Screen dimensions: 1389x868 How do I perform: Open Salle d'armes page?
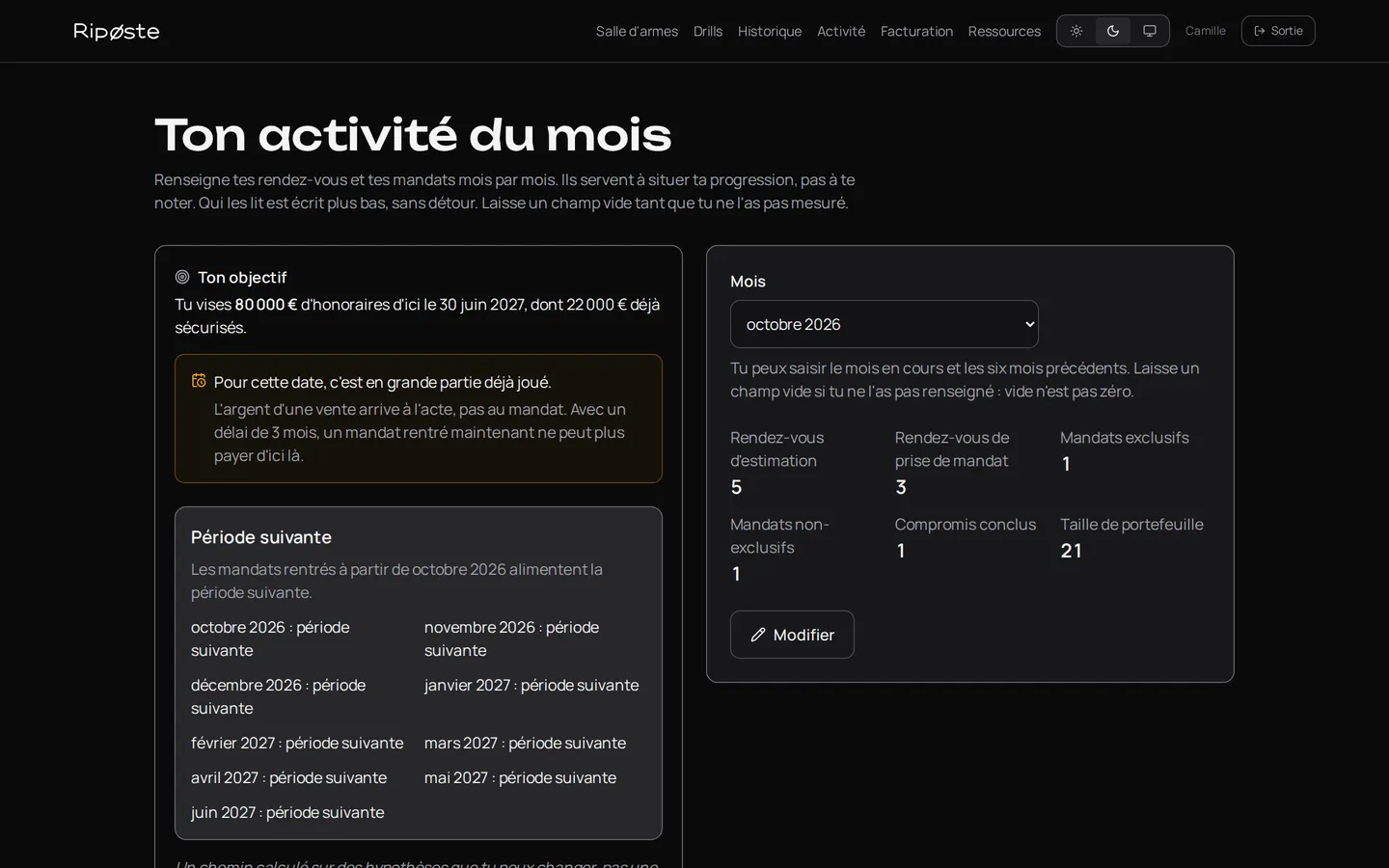tap(637, 31)
